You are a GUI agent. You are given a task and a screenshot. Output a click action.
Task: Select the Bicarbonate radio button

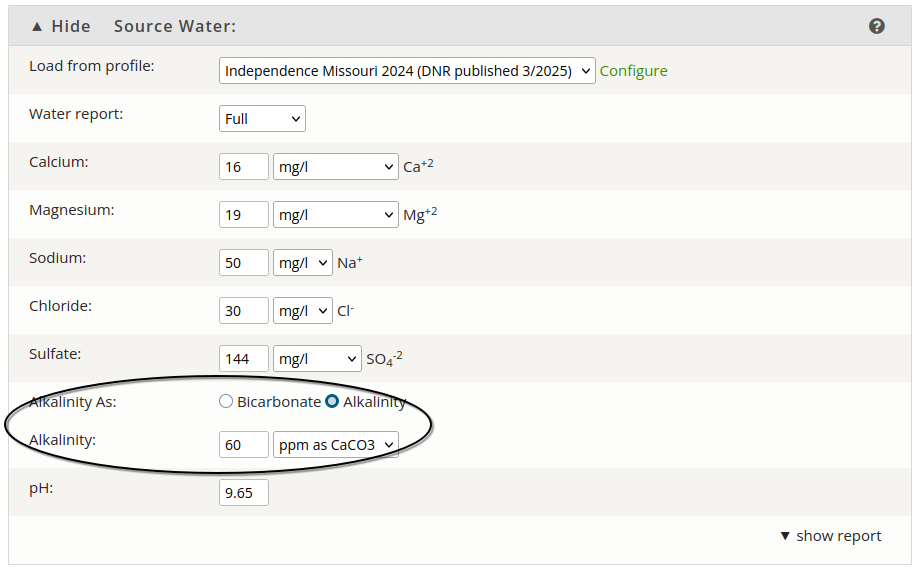coord(226,402)
